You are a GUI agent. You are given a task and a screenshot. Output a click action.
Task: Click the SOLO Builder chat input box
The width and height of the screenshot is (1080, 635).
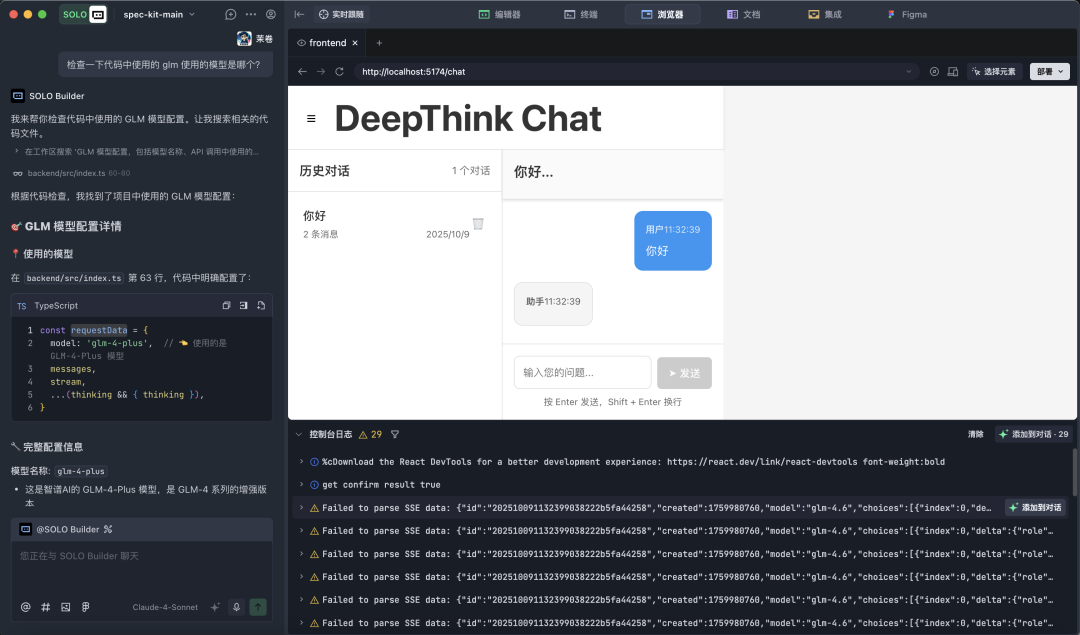click(142, 568)
